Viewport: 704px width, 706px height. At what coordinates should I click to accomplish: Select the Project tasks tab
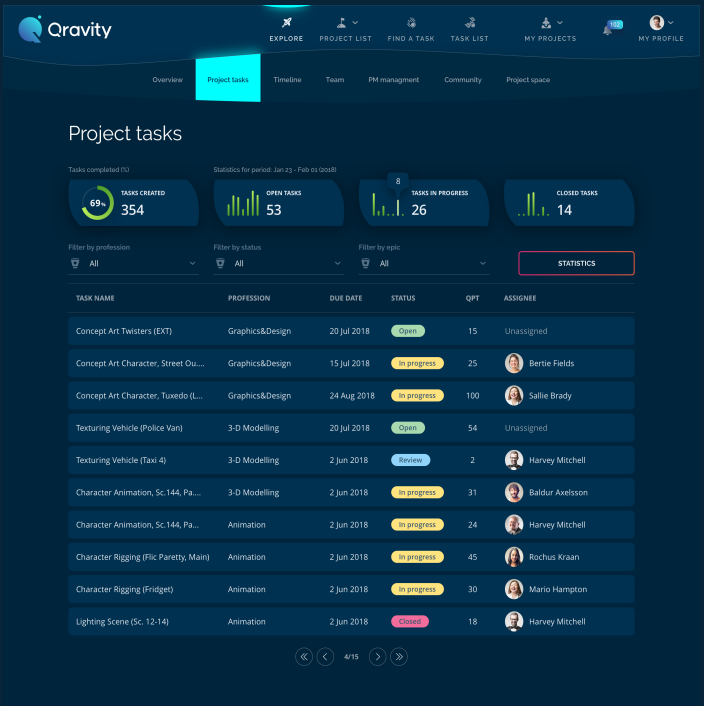(x=228, y=78)
